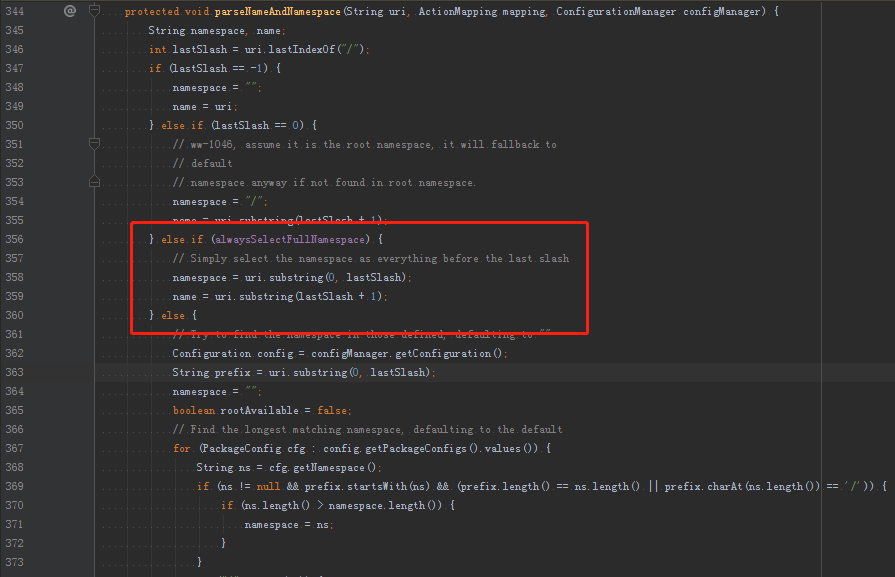Click the 'Find the longest matching namespace' comment
895x577 pixels.
[x=367, y=430]
